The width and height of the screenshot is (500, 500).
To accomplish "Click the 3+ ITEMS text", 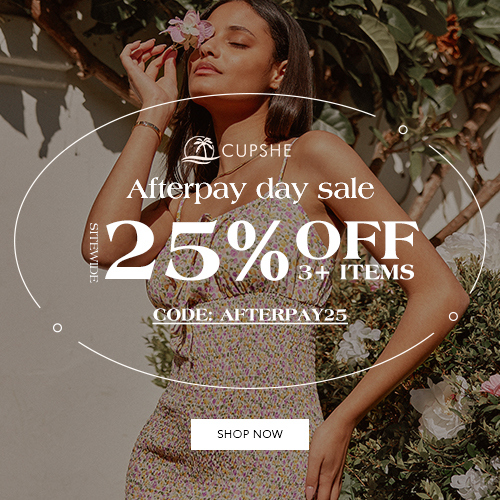I will pos(356,272).
